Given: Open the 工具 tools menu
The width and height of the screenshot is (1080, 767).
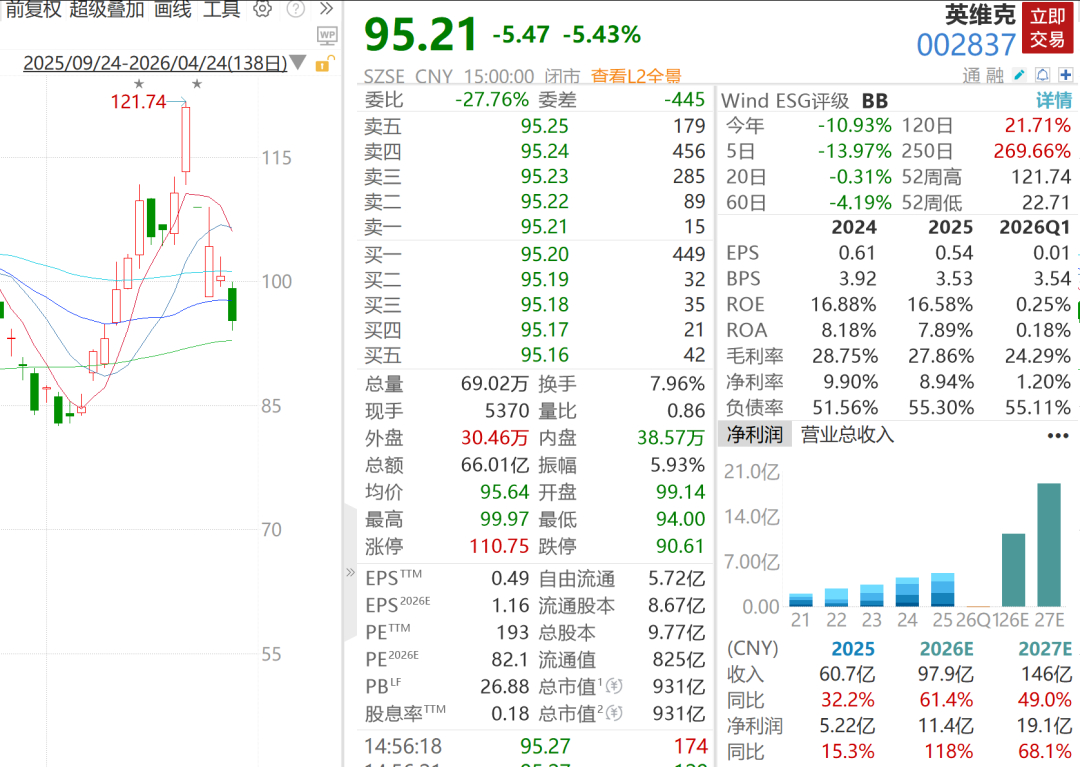Looking at the screenshot, I should (221, 9).
